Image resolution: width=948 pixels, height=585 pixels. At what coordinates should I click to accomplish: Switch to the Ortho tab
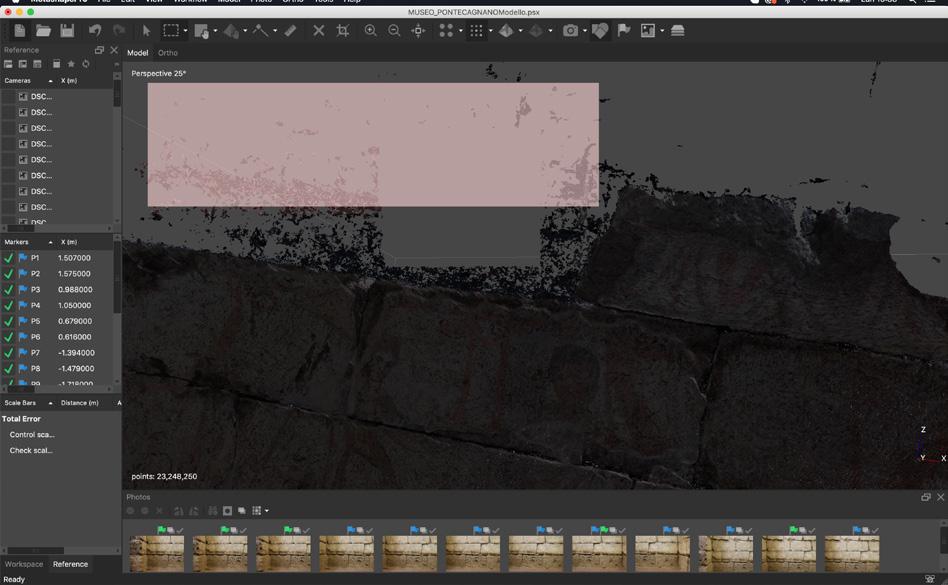click(x=168, y=53)
